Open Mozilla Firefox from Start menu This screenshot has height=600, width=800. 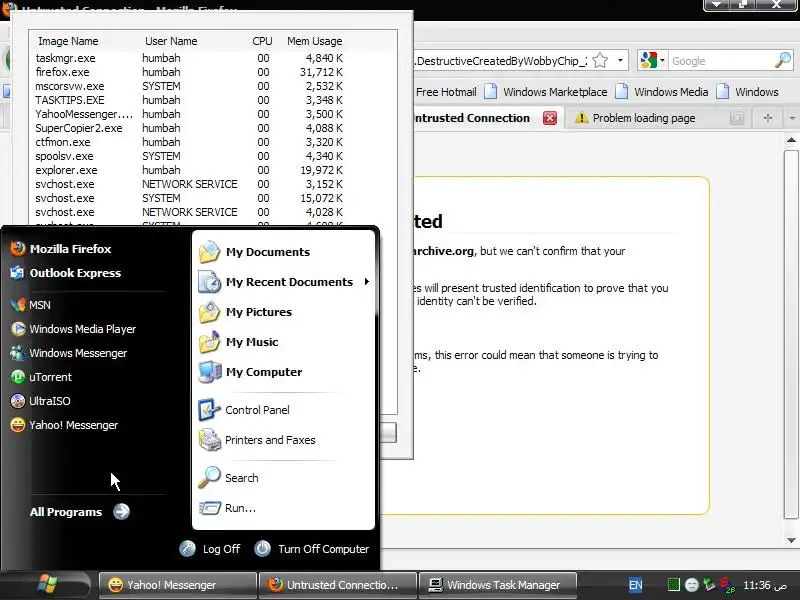(x=61, y=249)
